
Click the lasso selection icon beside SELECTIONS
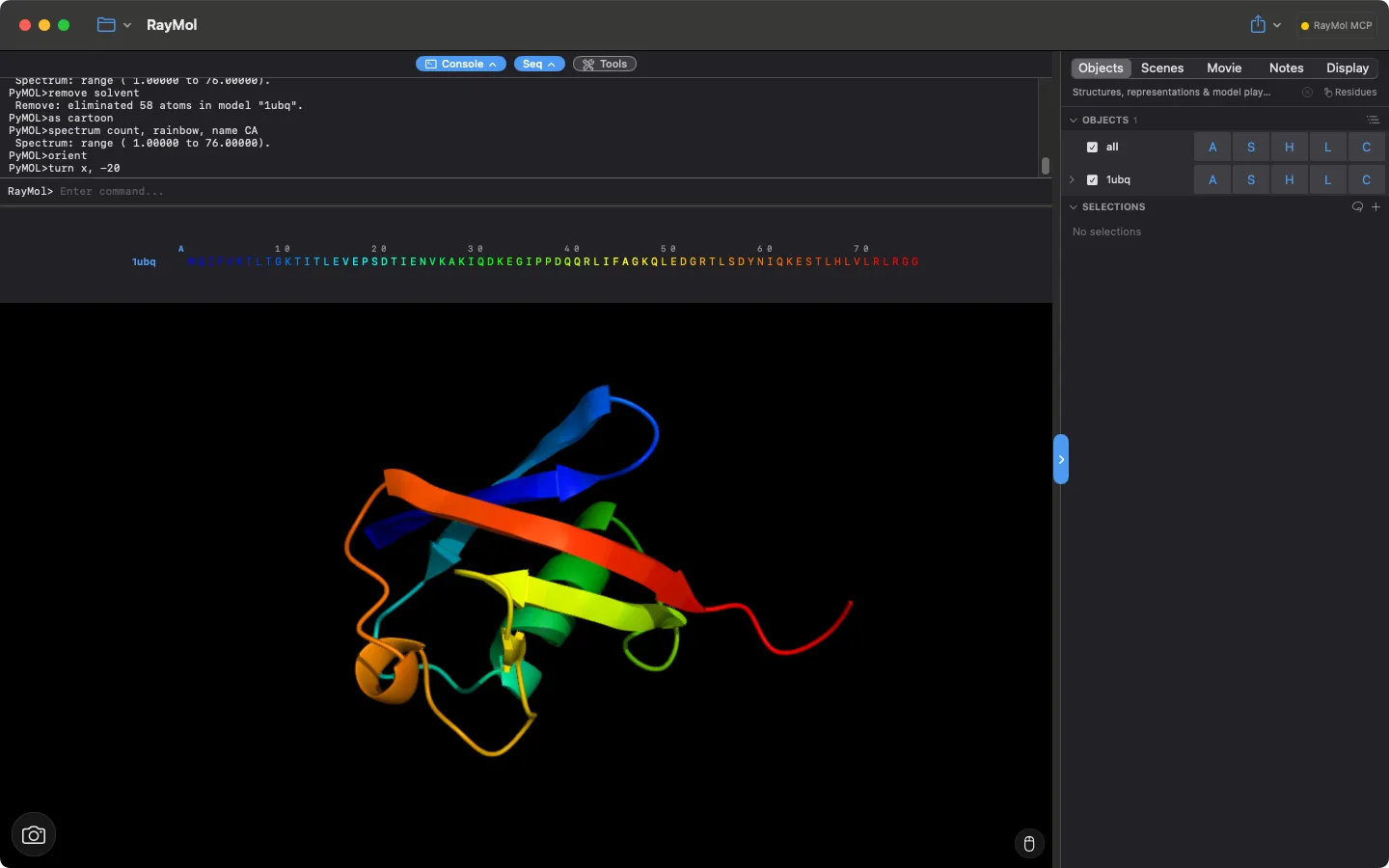[1357, 206]
